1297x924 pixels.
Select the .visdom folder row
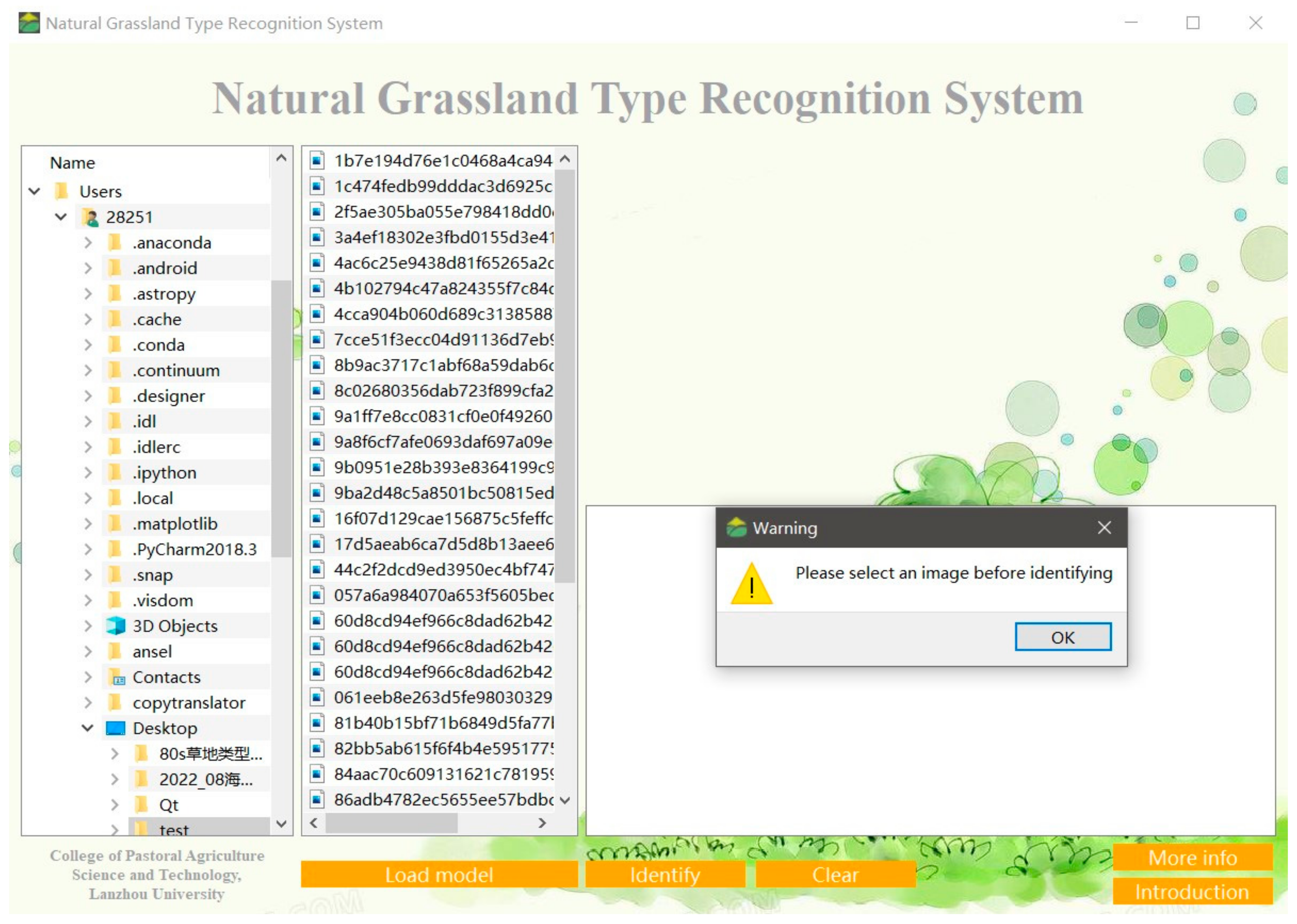pos(185,600)
